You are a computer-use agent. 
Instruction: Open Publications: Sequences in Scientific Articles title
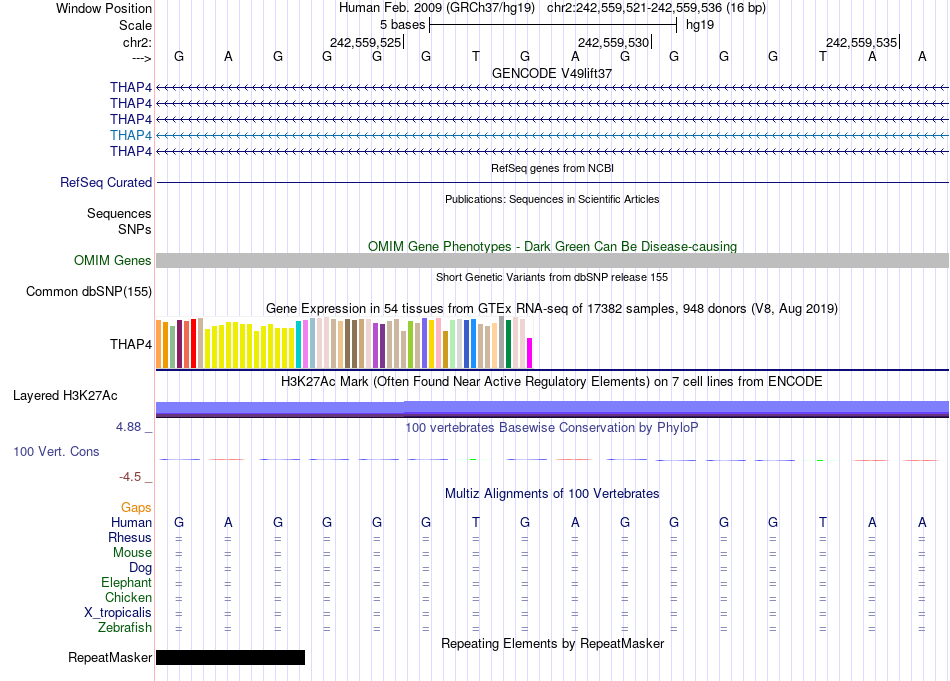552,199
